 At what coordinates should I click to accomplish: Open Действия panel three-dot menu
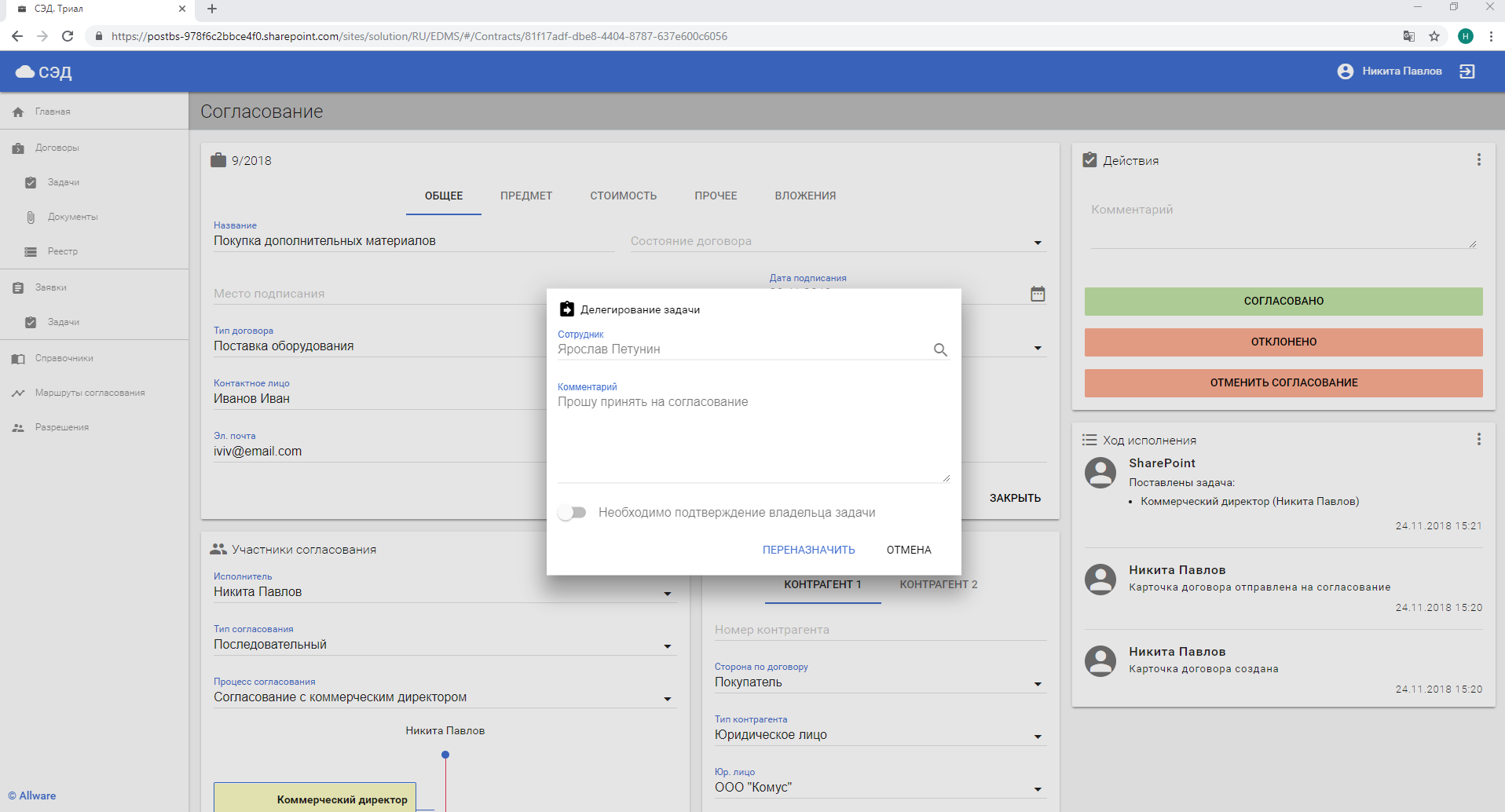pyautogui.click(x=1478, y=160)
